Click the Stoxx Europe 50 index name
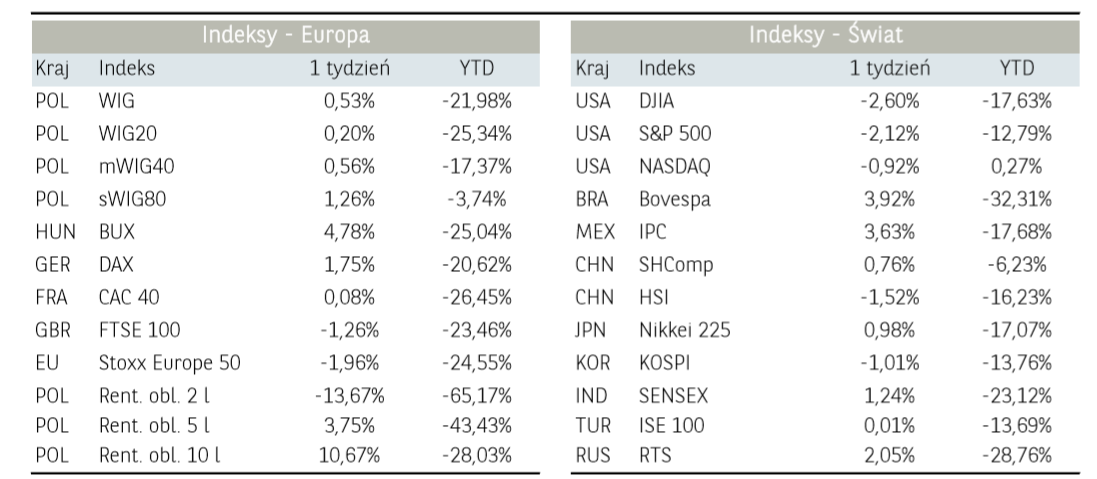Viewport: 1097px width, 479px height. tap(169, 360)
